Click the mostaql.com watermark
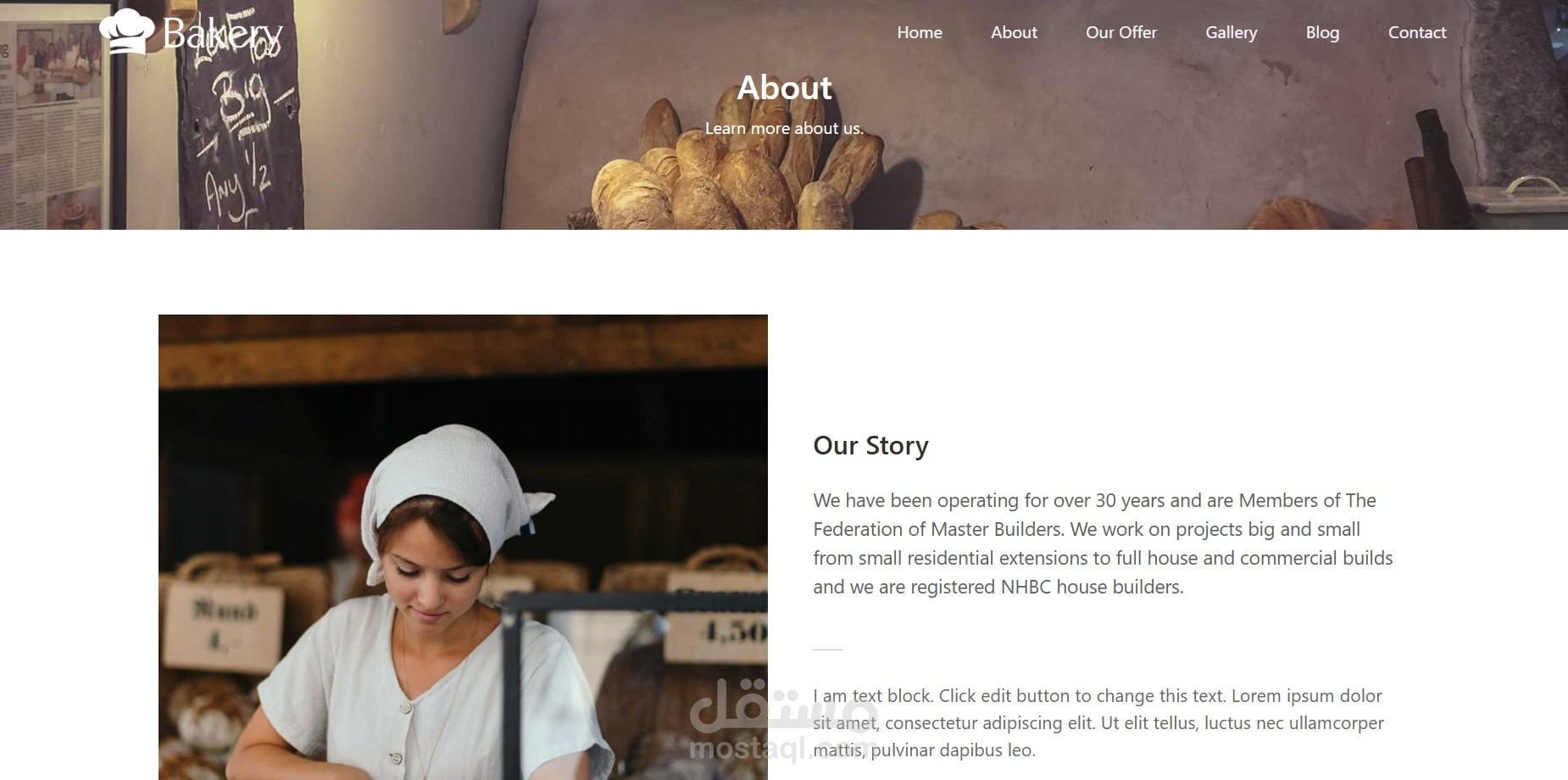 tap(783, 721)
